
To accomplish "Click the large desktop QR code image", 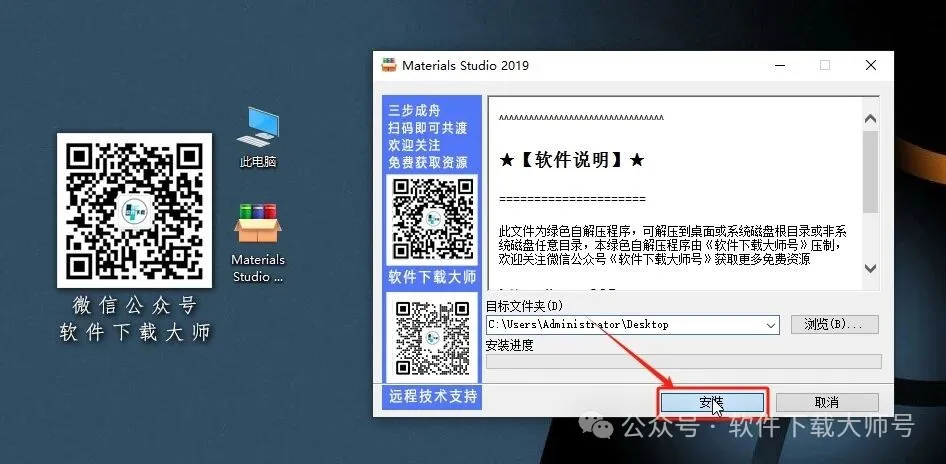I will [135, 211].
